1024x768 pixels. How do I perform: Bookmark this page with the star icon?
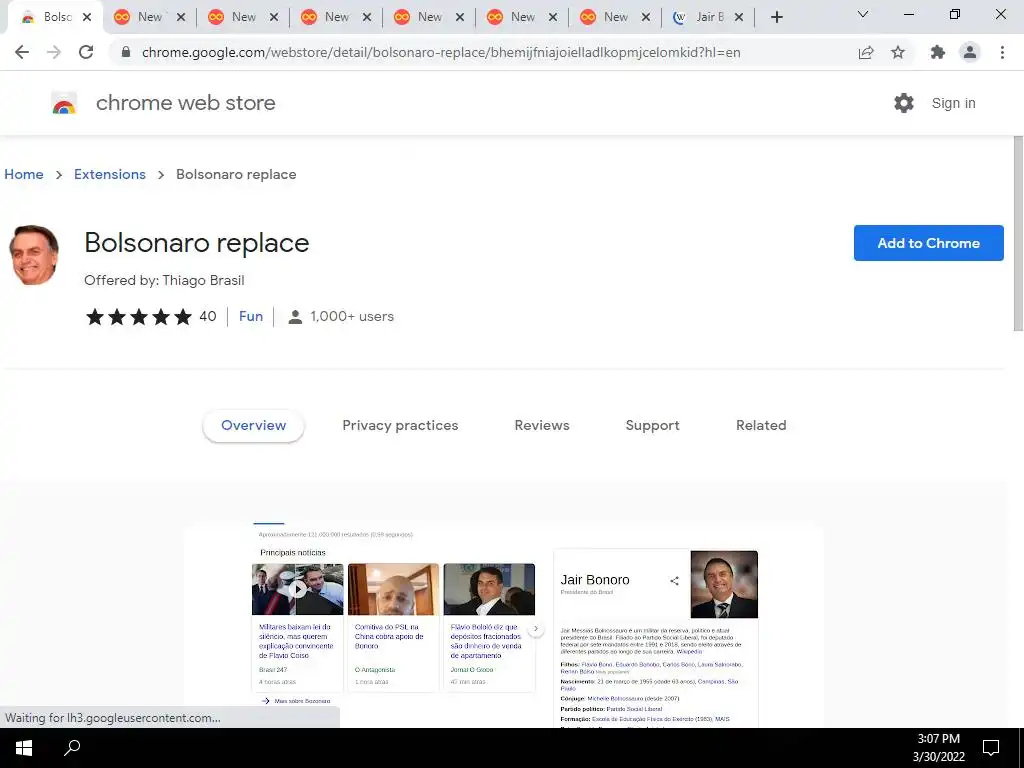[898, 52]
